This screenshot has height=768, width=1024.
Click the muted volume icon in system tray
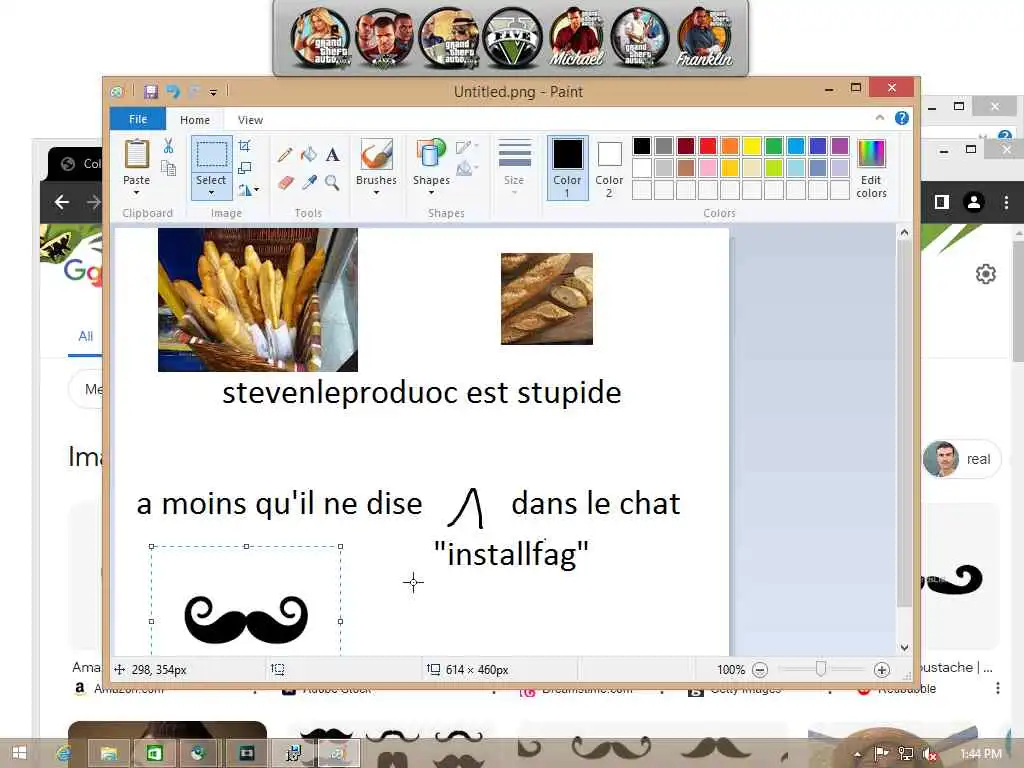[x=929, y=754]
